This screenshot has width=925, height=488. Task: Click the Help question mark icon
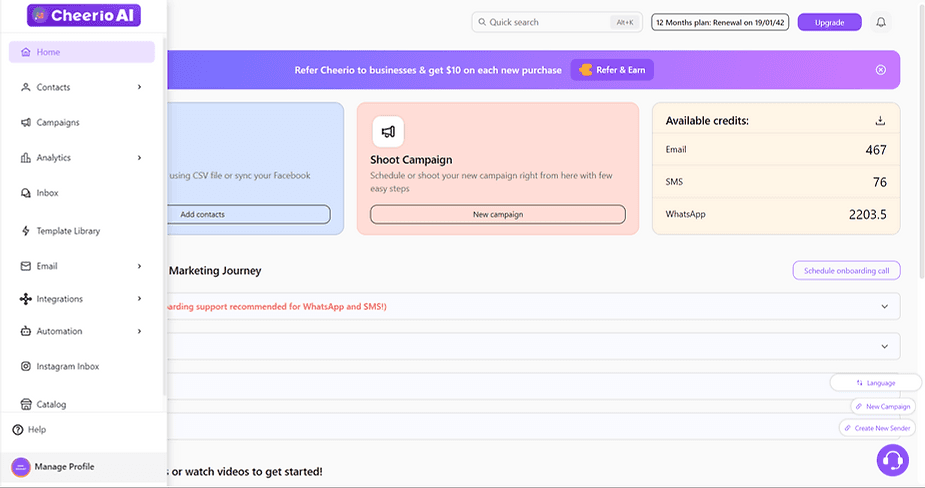pyautogui.click(x=18, y=430)
